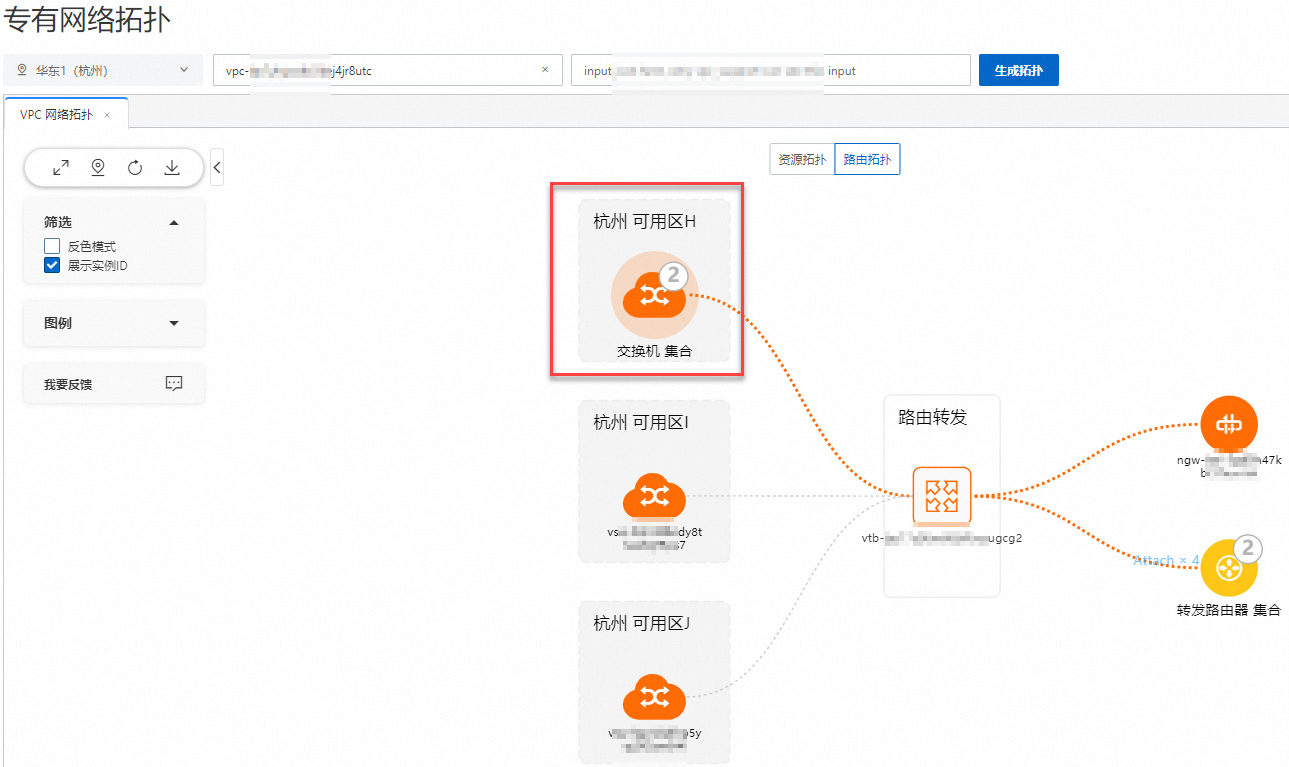Click the 杭州 可用区H label
The height and width of the screenshot is (767, 1289).
coord(644,221)
